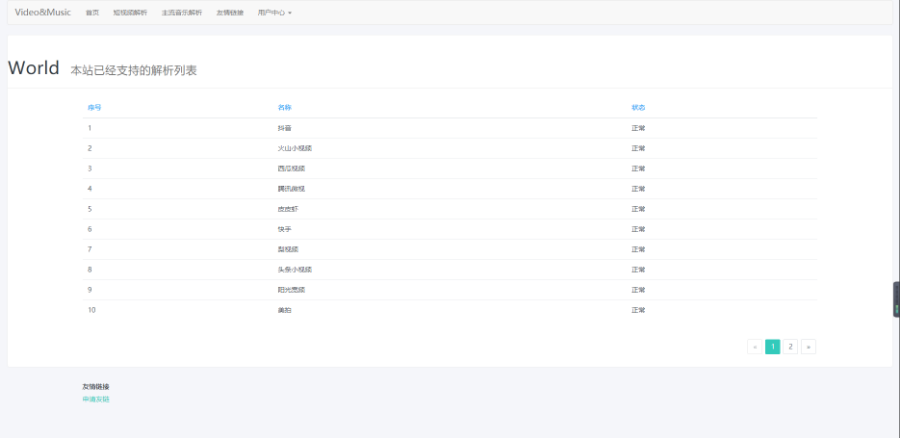
Task: Go to previous page with « arrow
Action: [x=754, y=347]
